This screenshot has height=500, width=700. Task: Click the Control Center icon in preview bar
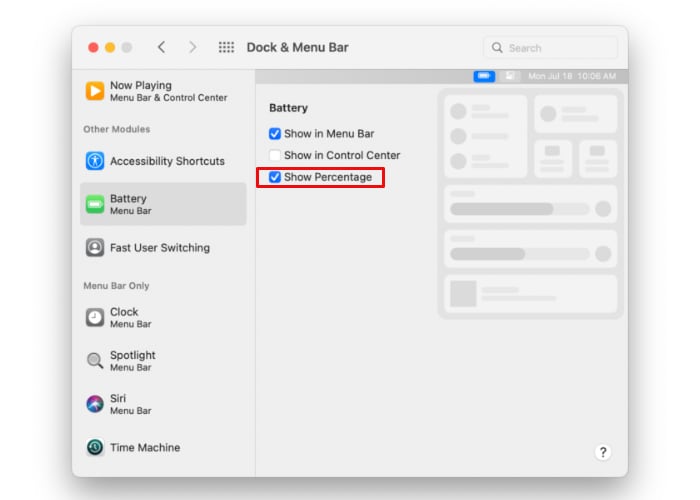click(510, 76)
